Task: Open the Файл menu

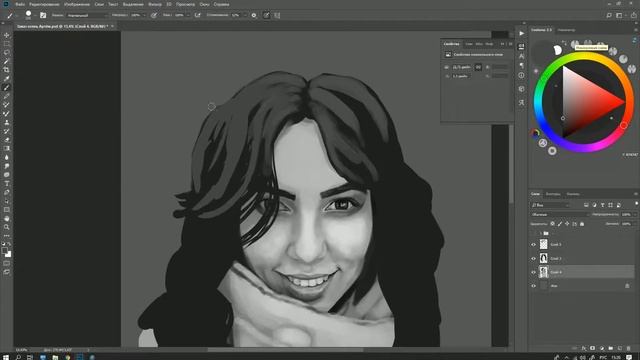Action: (x=20, y=4)
